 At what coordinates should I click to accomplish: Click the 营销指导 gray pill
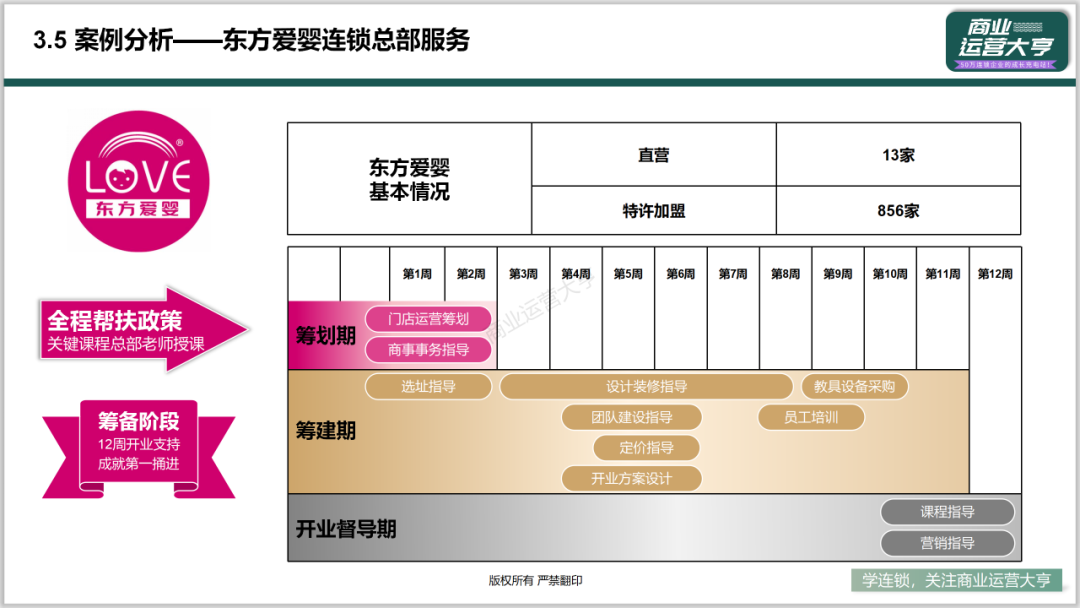(947, 543)
